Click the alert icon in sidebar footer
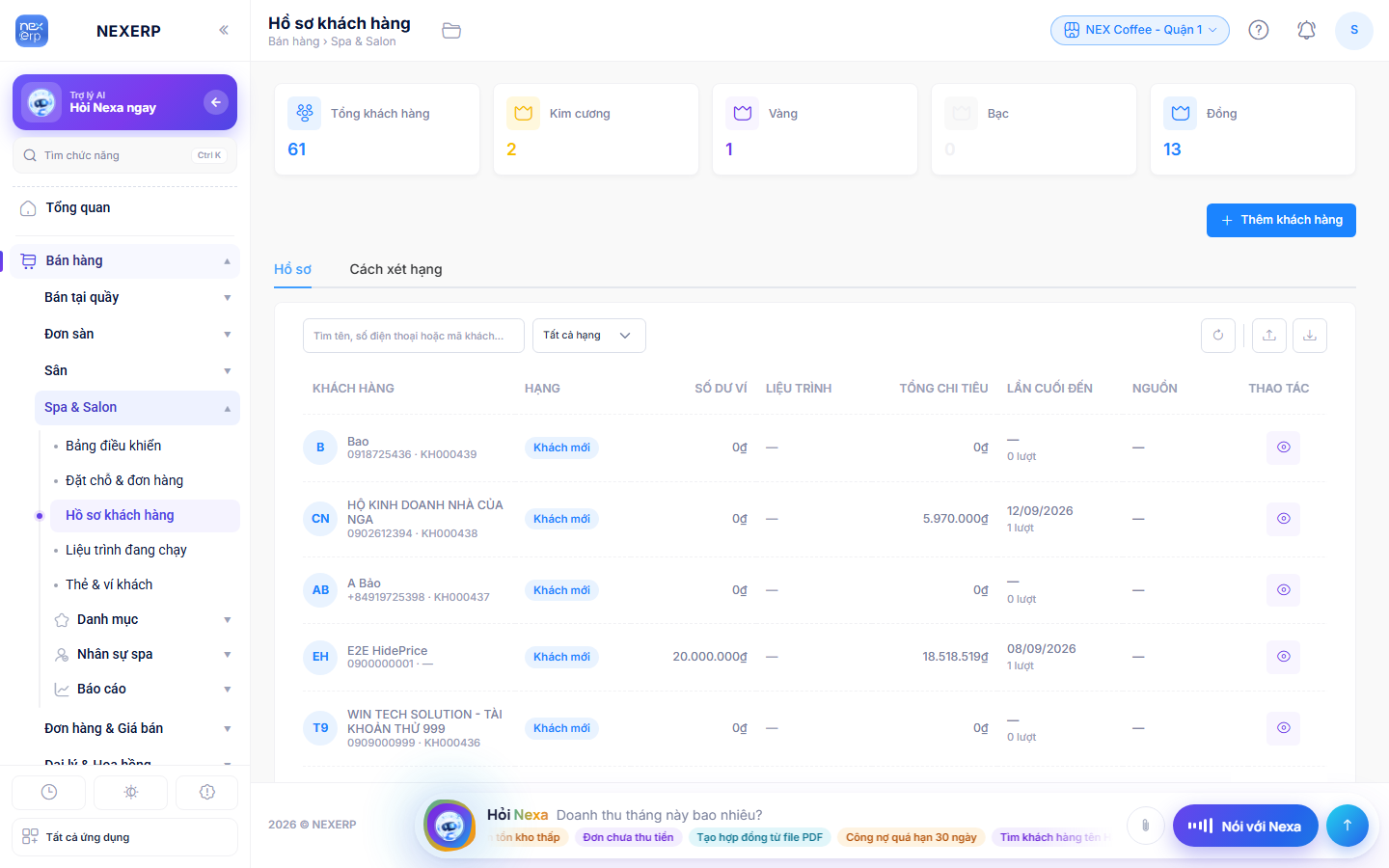The image size is (1389, 868). pyautogui.click(x=207, y=792)
